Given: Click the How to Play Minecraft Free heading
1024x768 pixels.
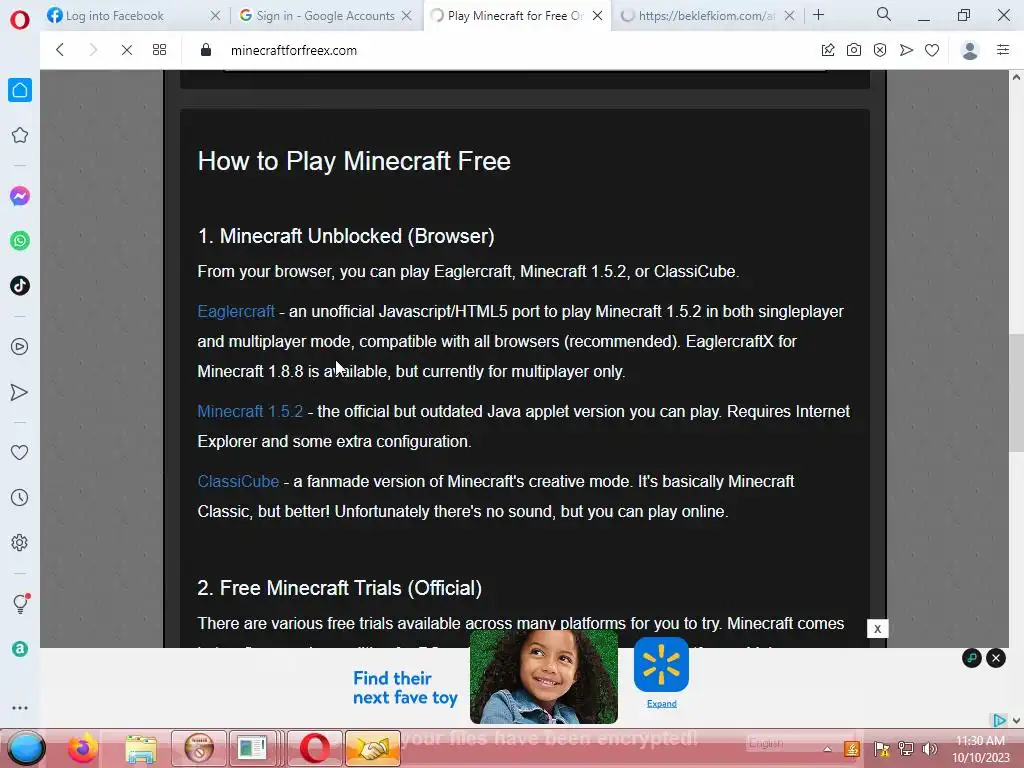Looking at the screenshot, I should (x=354, y=161).
